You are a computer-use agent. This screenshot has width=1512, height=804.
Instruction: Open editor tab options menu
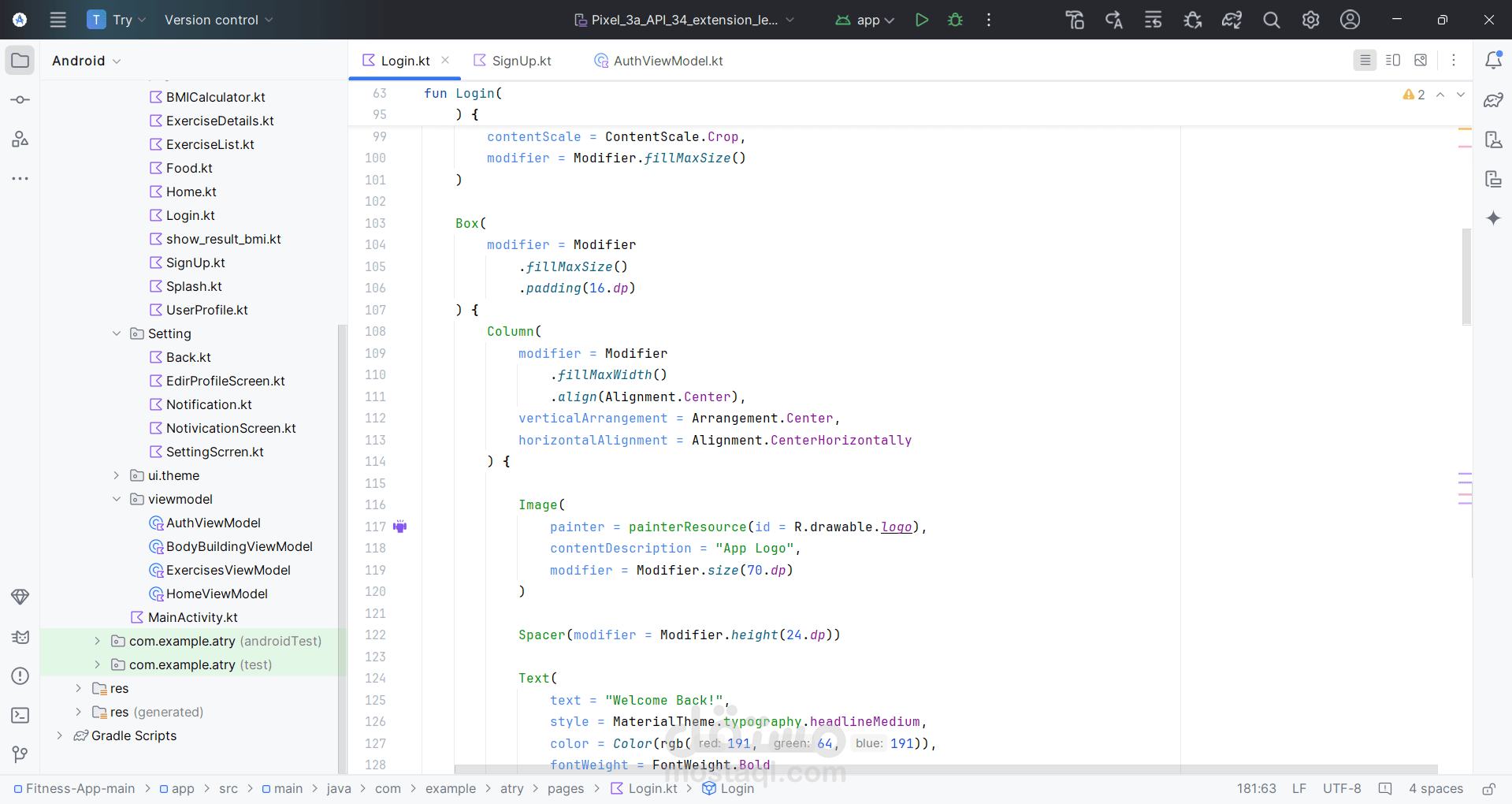[1454, 60]
